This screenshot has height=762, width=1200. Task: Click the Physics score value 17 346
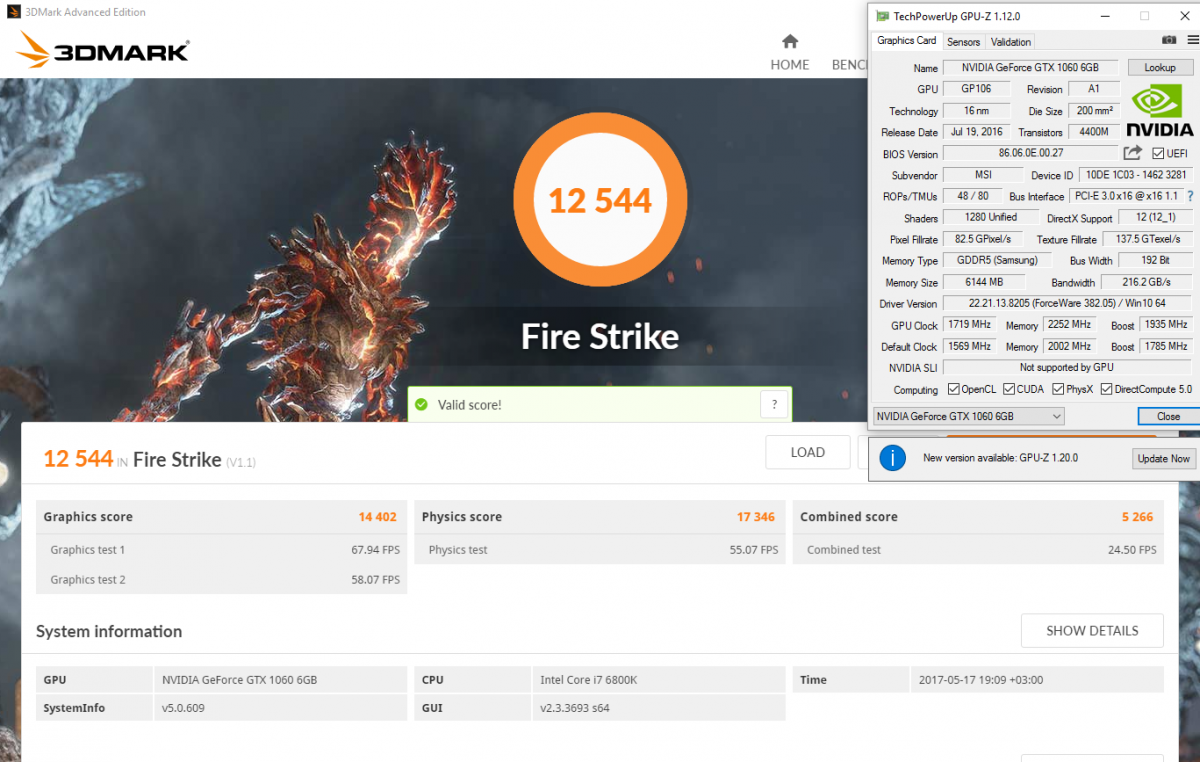click(756, 517)
